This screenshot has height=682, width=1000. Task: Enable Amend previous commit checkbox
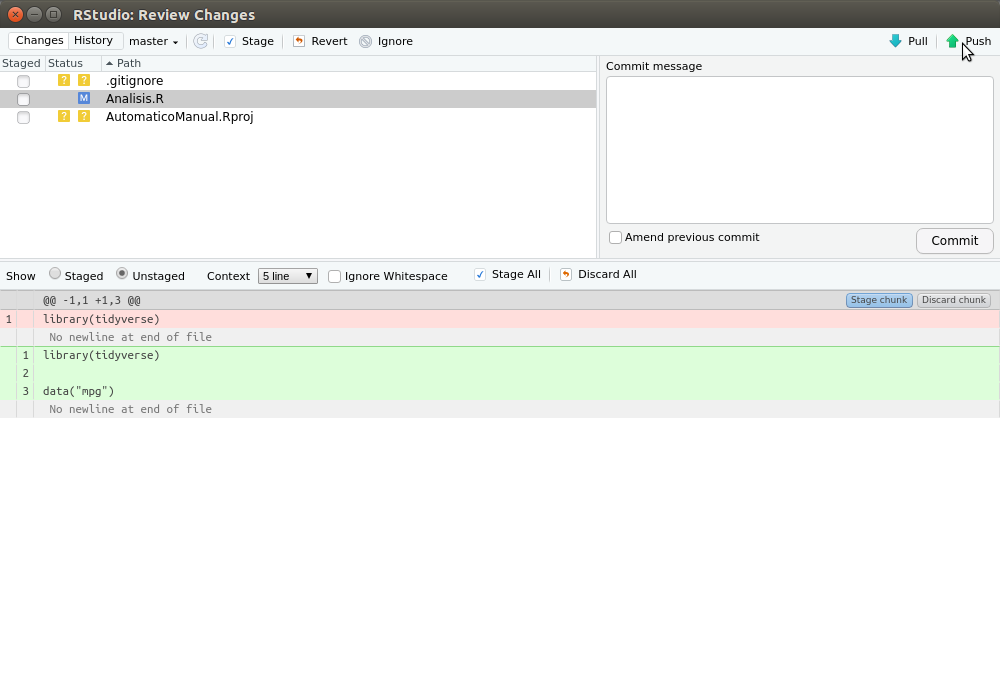[615, 238]
